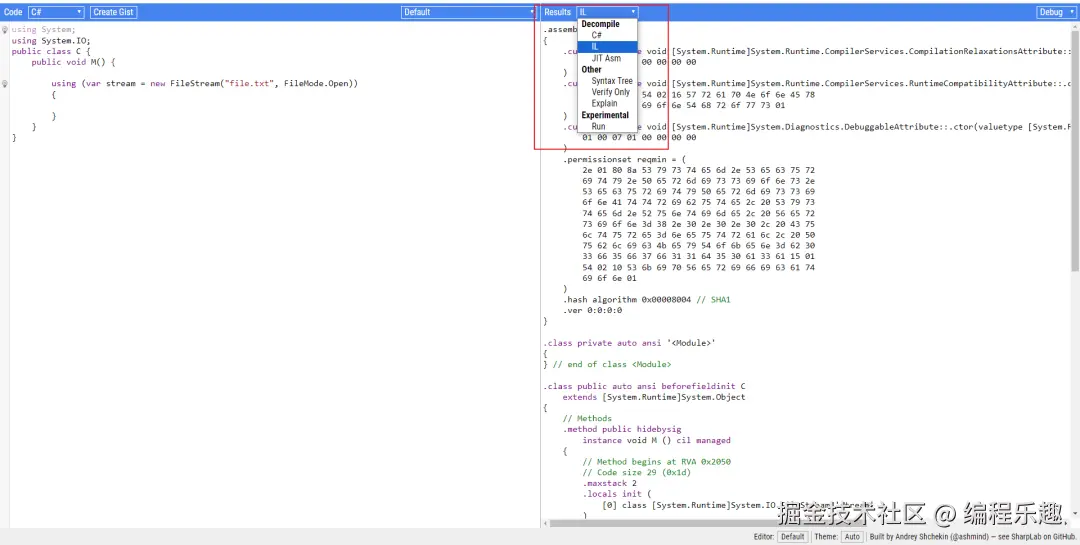1080x545 pixels.
Task: Click the 'extends [System.Runtime]System.Object' line
Action: tap(654, 397)
